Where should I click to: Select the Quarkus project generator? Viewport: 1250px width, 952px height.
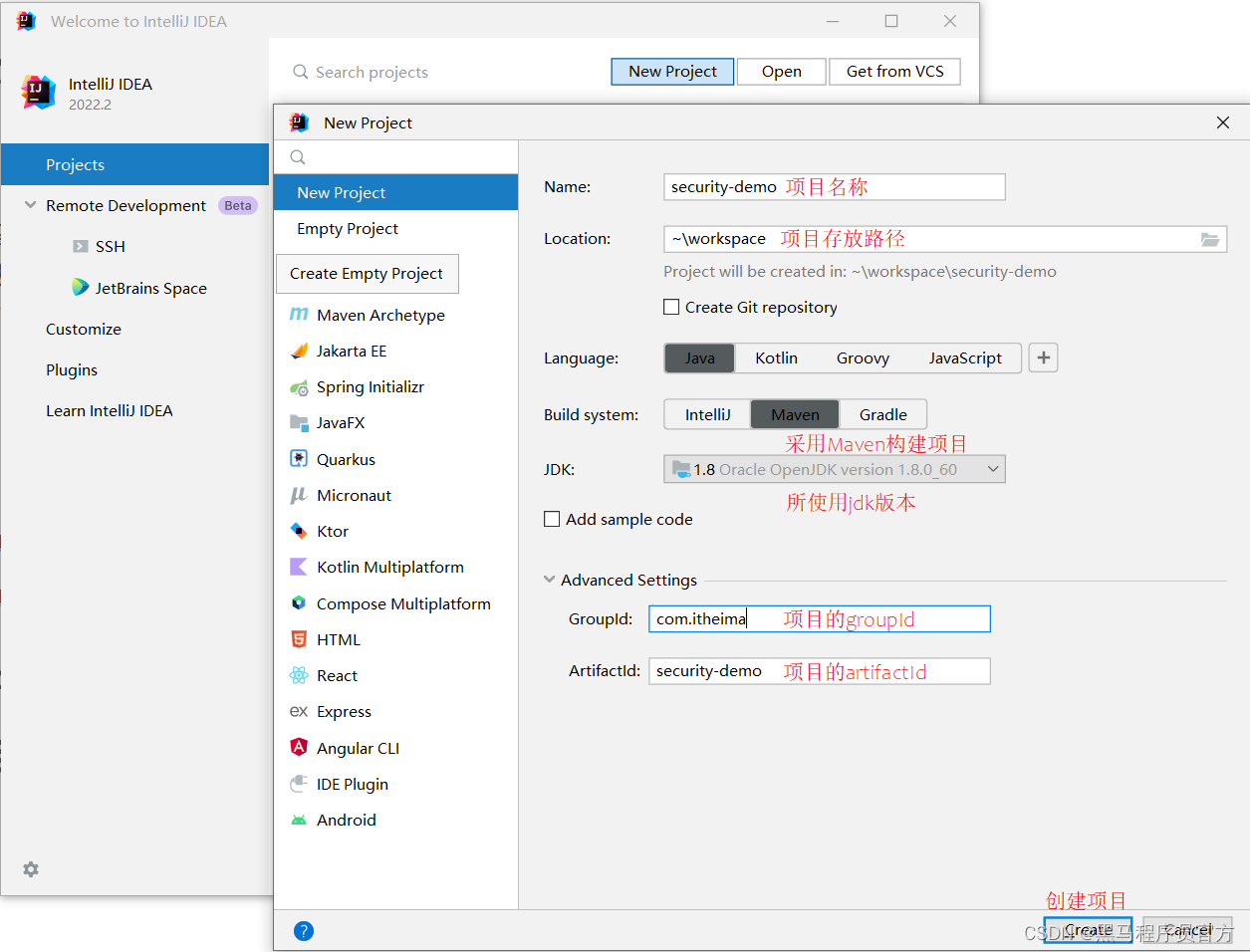point(343,458)
